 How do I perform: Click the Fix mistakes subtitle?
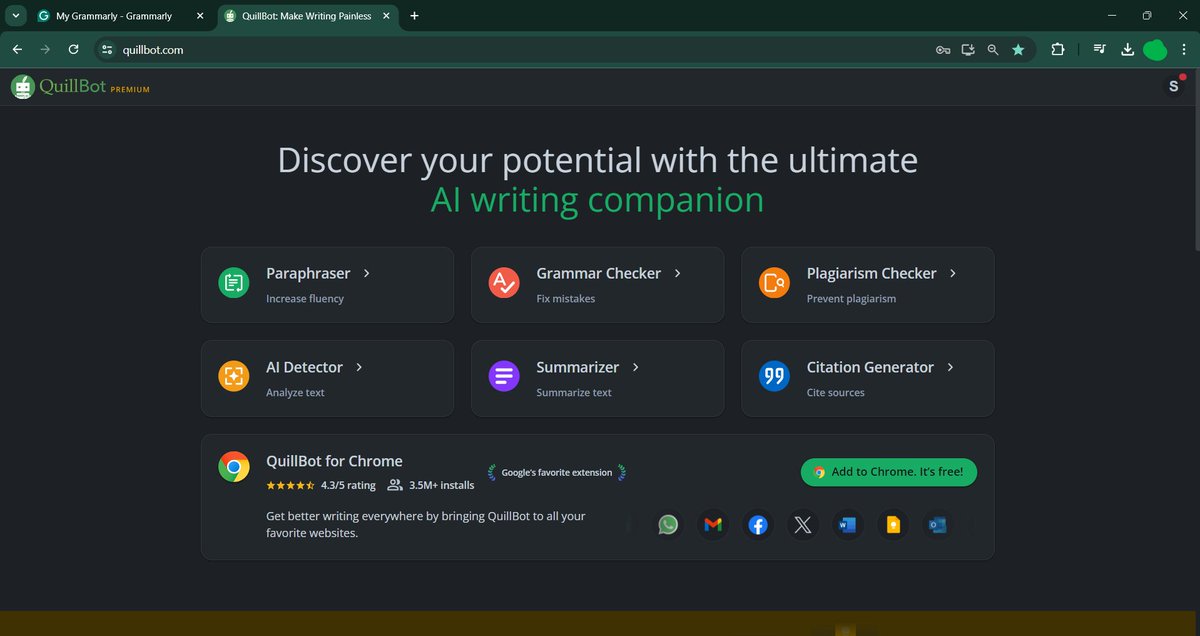pos(565,298)
